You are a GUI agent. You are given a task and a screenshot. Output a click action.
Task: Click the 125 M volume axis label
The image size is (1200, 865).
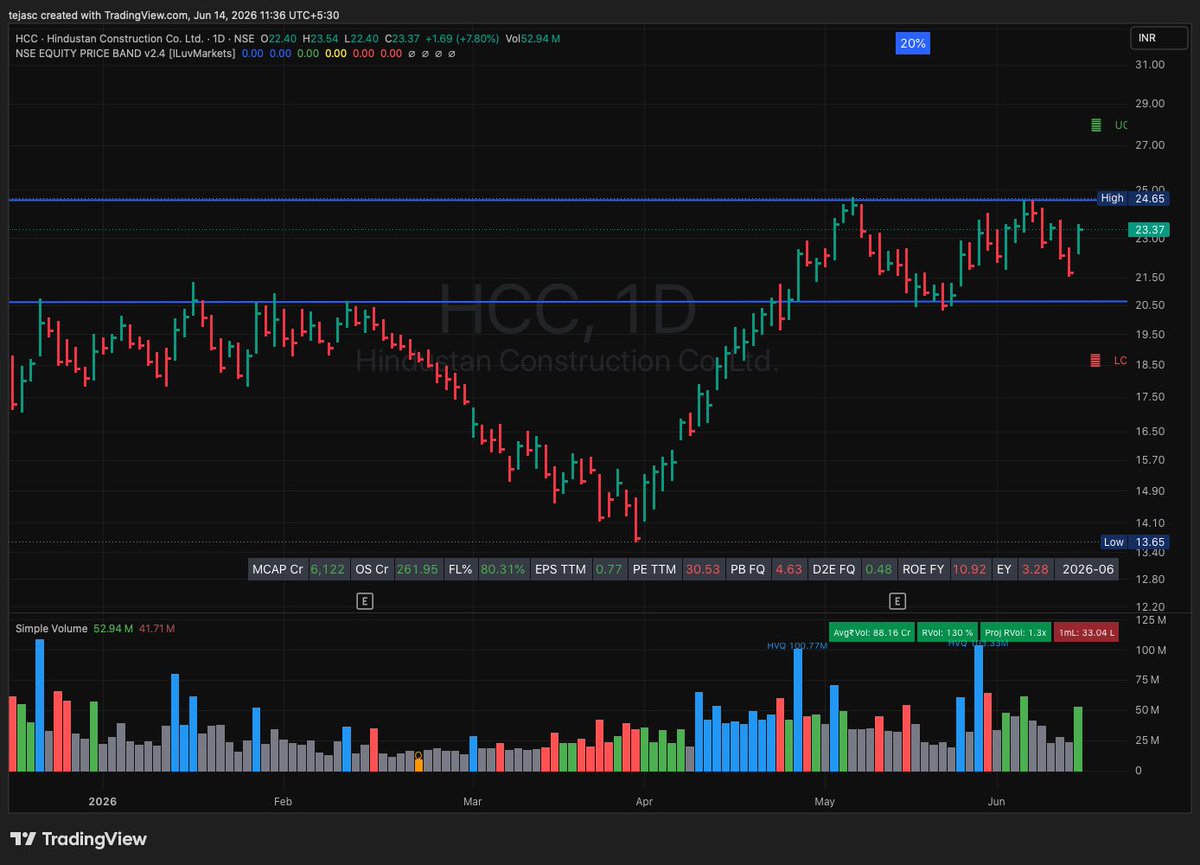click(x=1151, y=621)
